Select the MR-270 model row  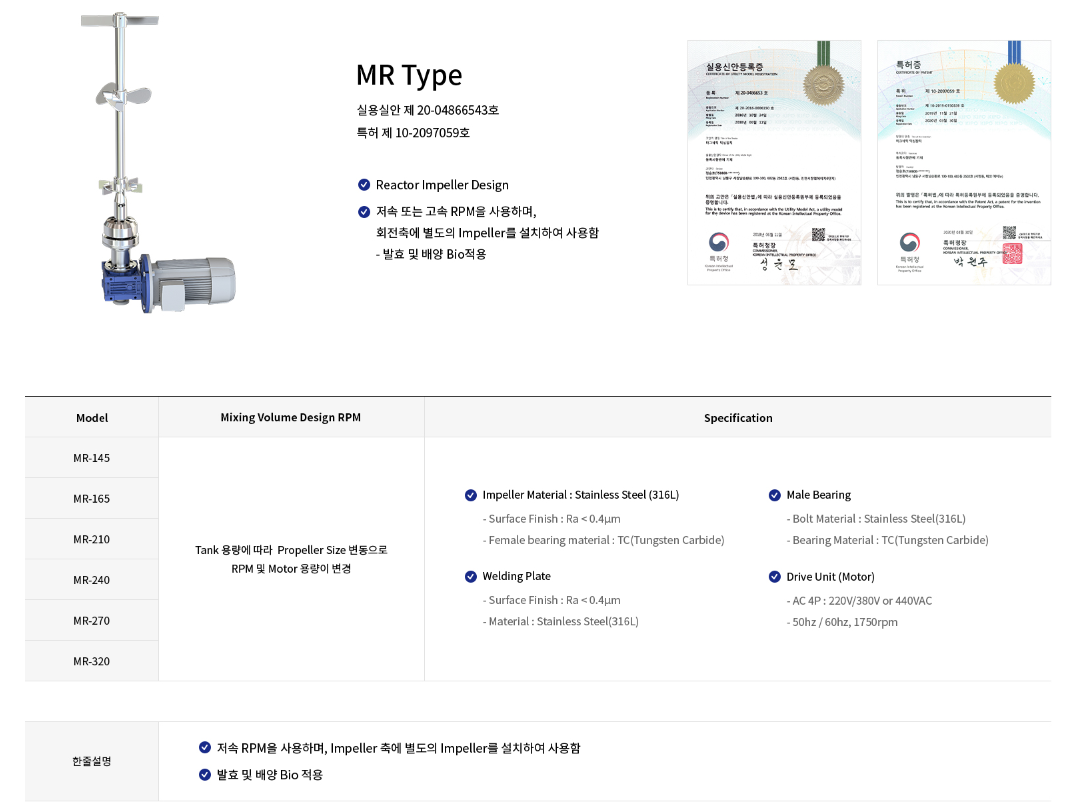tap(92, 621)
